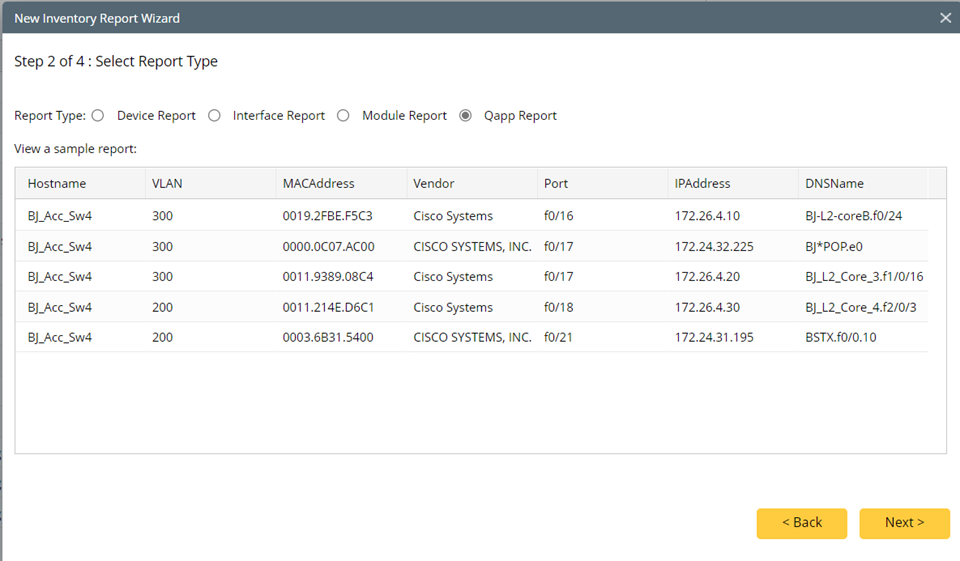
Task: Click the Back button
Action: tap(801, 523)
